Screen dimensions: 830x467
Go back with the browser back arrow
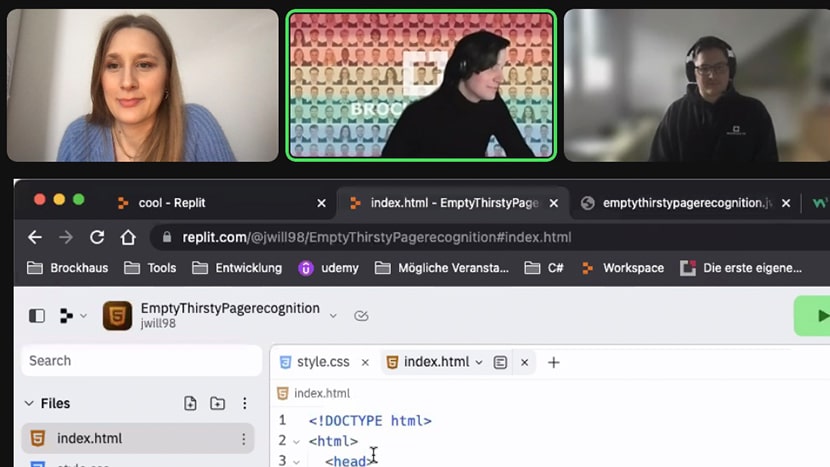coord(35,237)
